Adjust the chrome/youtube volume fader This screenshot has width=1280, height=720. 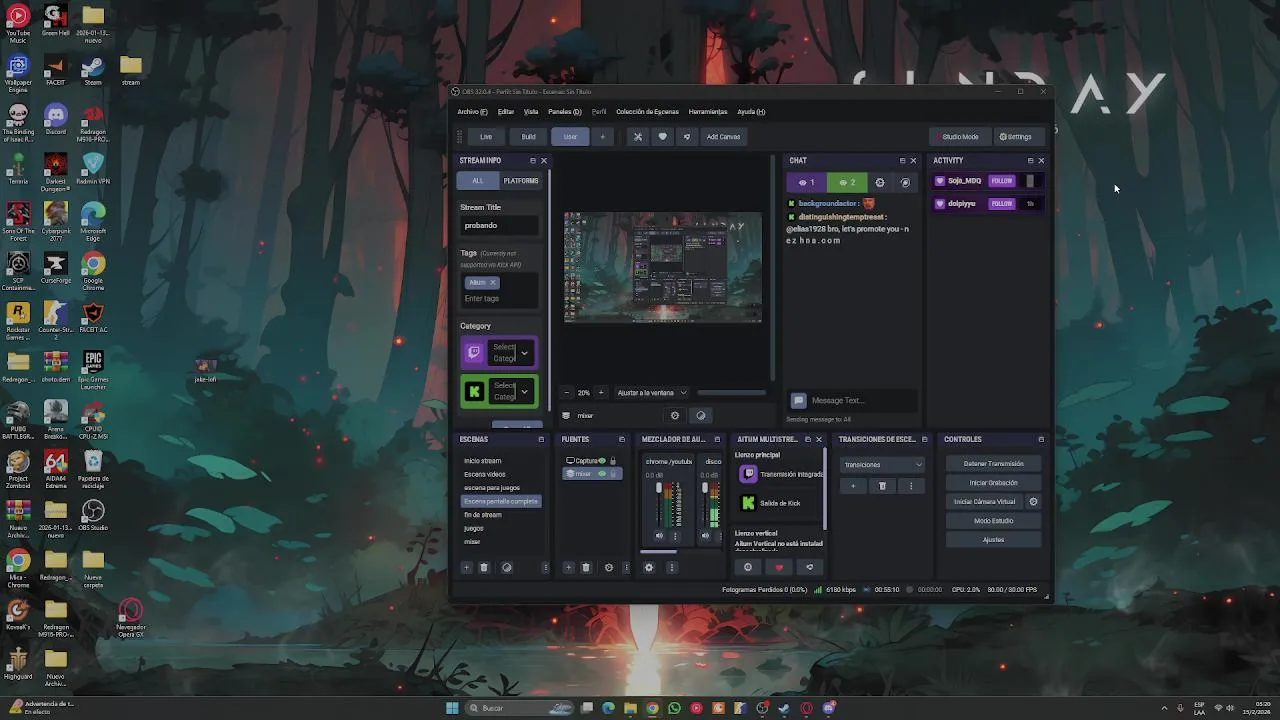658,489
